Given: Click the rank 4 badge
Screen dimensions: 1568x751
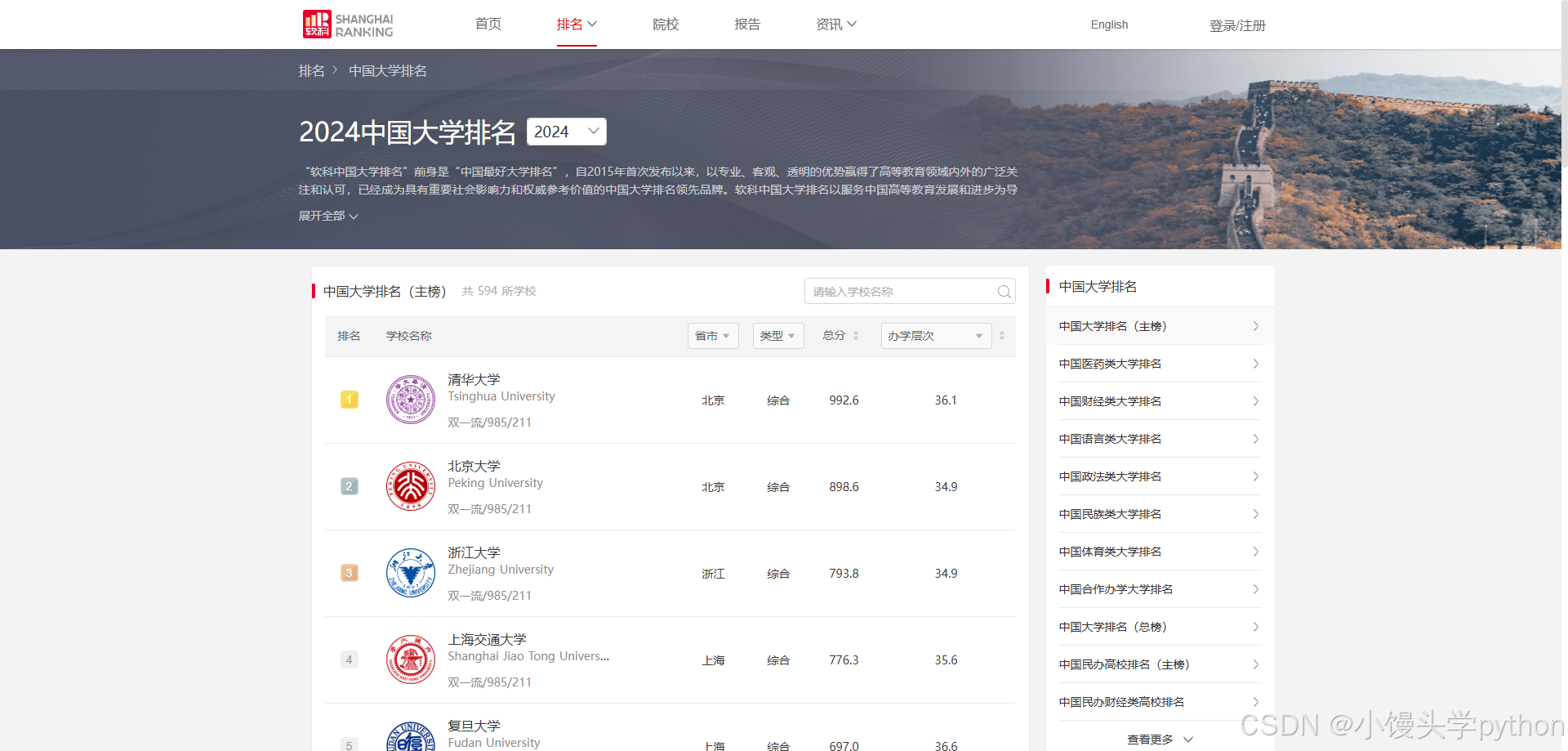Looking at the screenshot, I should (x=349, y=659).
